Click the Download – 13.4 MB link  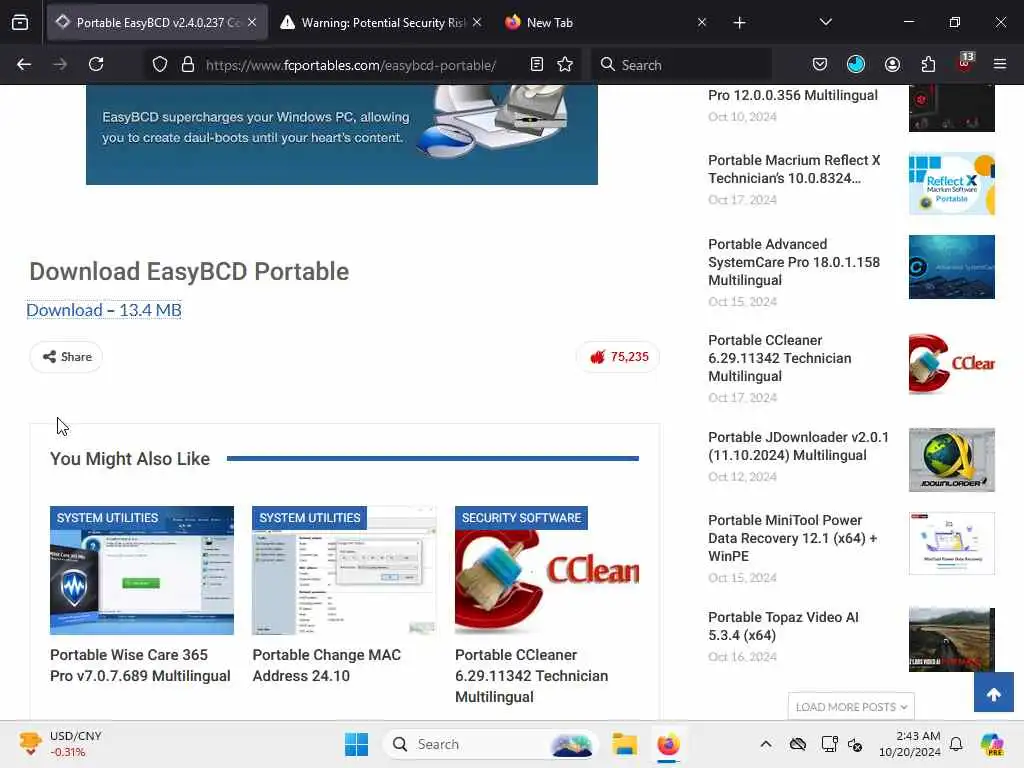tap(104, 310)
